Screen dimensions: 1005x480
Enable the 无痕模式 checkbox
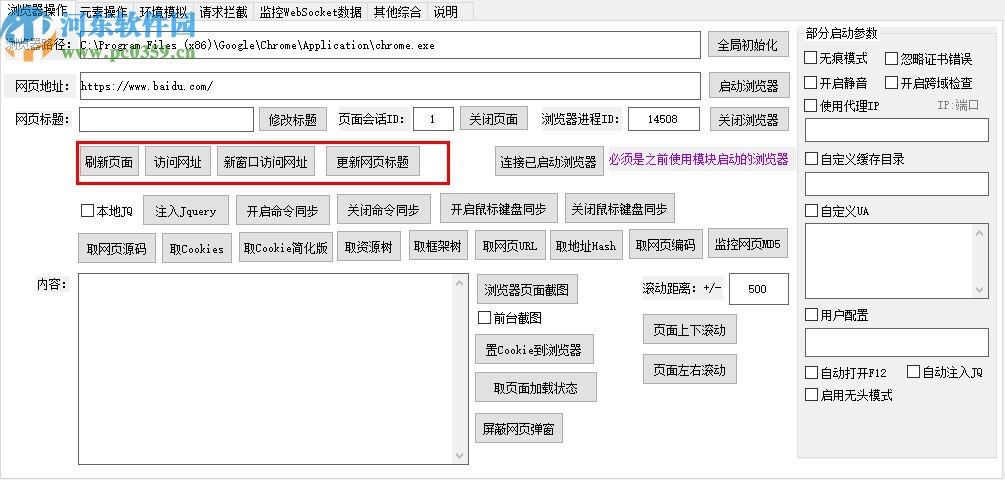(811, 58)
